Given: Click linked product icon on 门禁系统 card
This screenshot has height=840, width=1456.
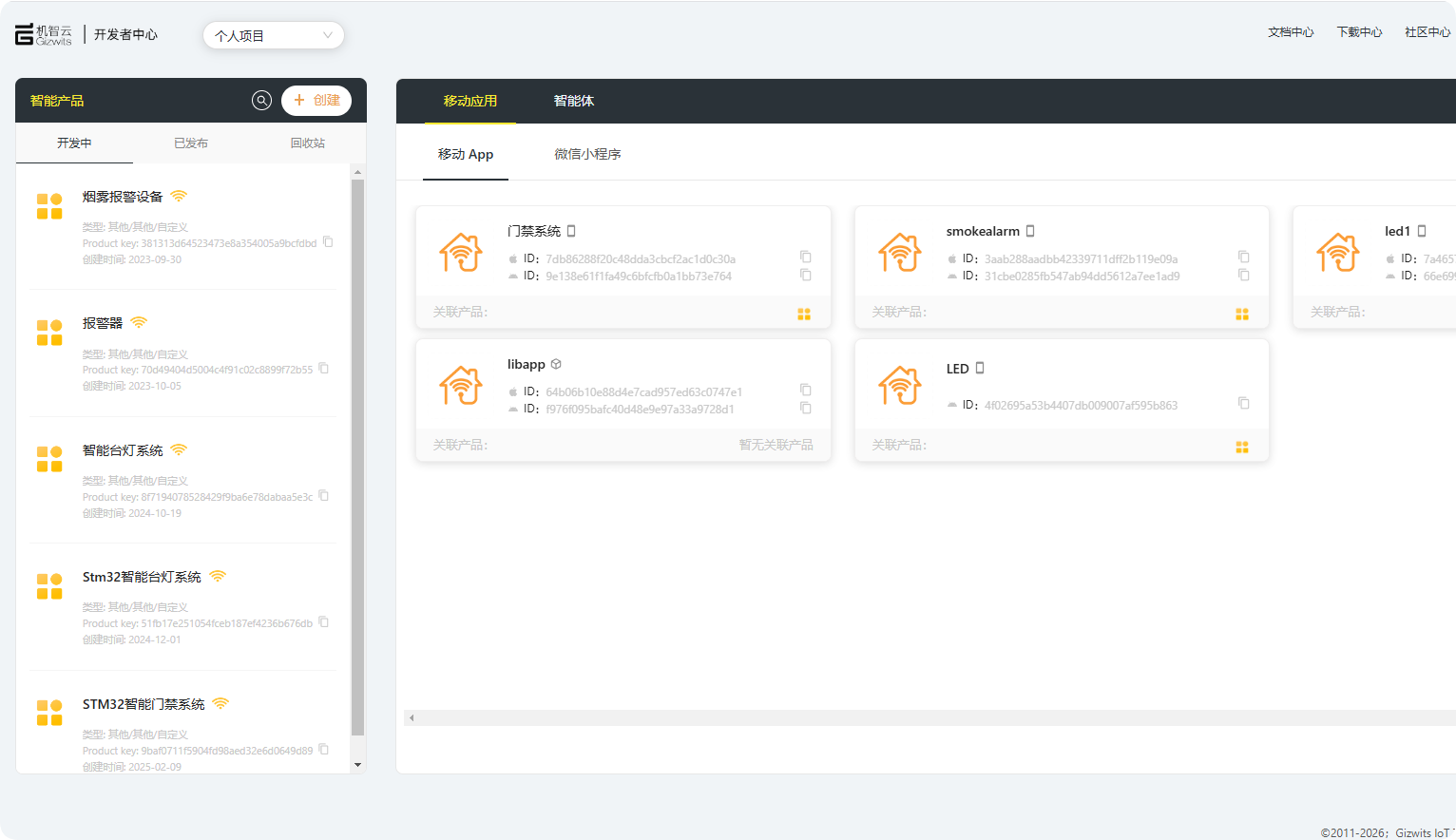Looking at the screenshot, I should pos(804,315).
